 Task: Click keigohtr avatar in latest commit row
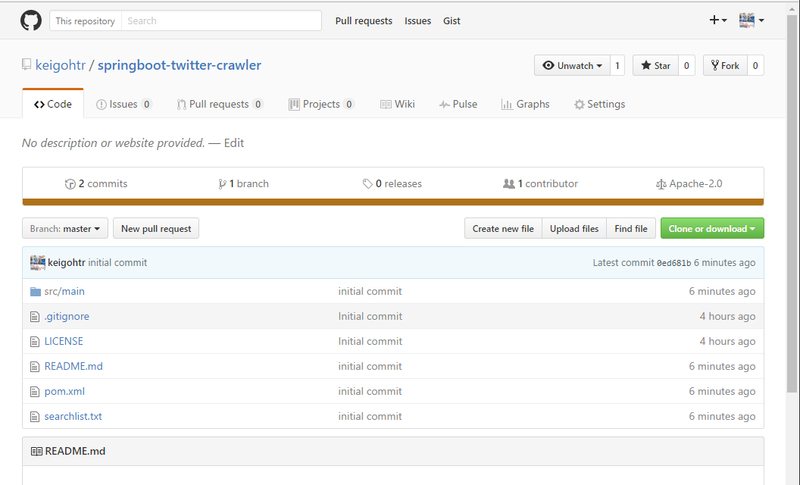click(37, 263)
